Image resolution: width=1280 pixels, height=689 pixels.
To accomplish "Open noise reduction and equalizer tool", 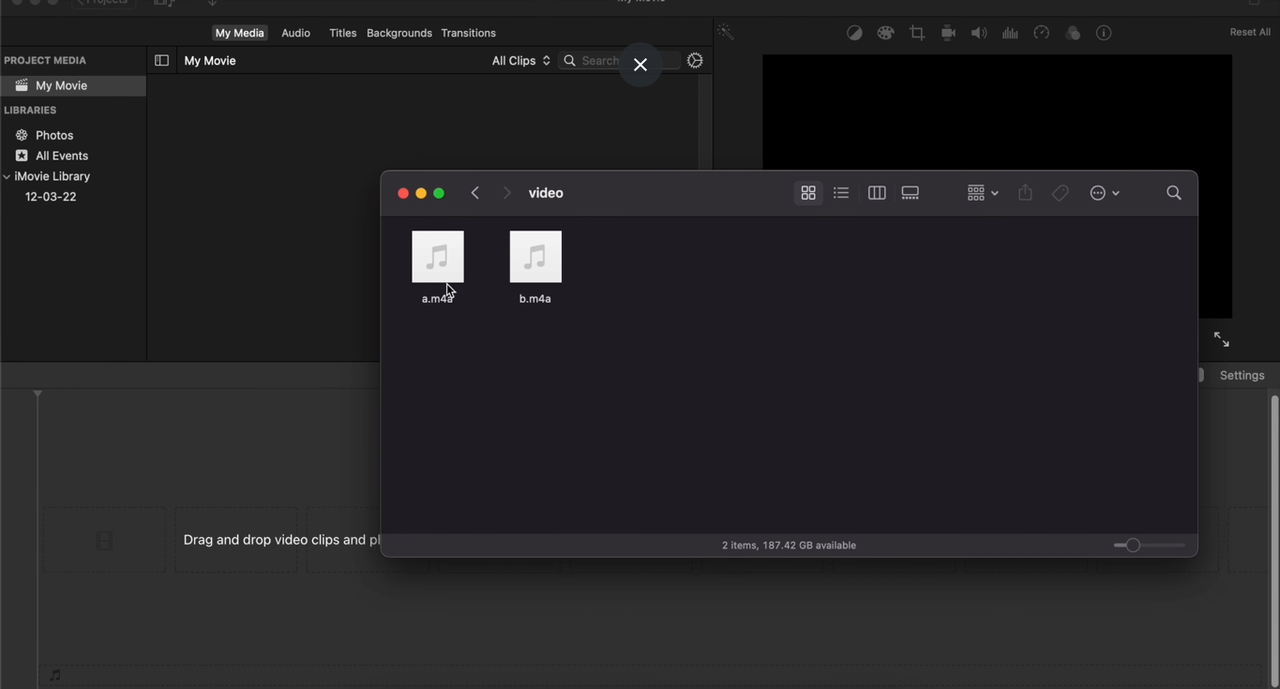I will click(x=1010, y=33).
